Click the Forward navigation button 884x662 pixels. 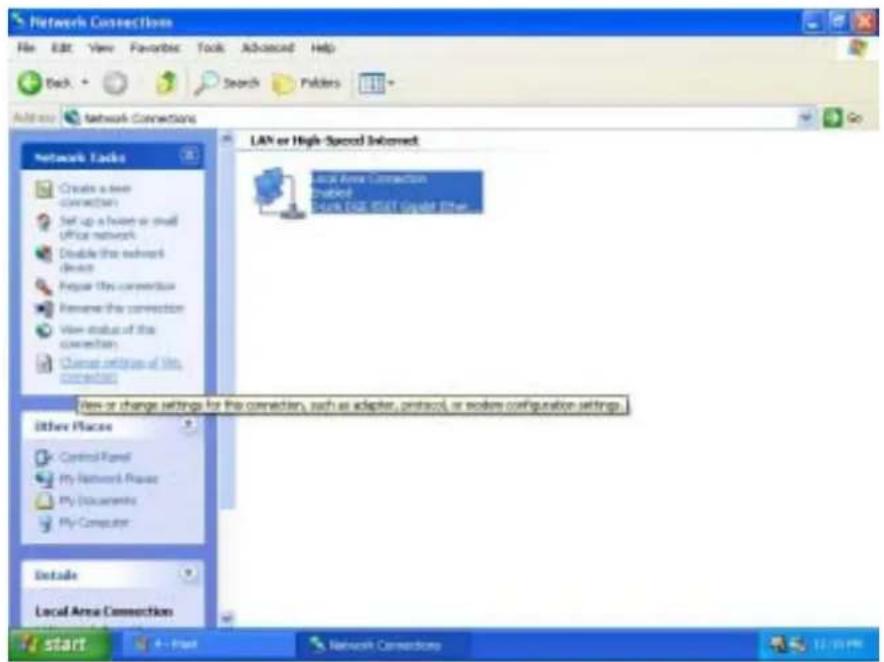tap(114, 83)
